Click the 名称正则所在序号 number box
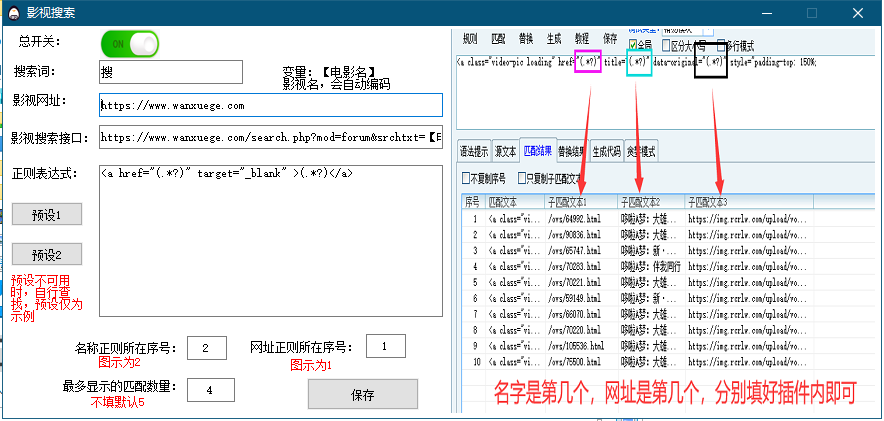 207,348
